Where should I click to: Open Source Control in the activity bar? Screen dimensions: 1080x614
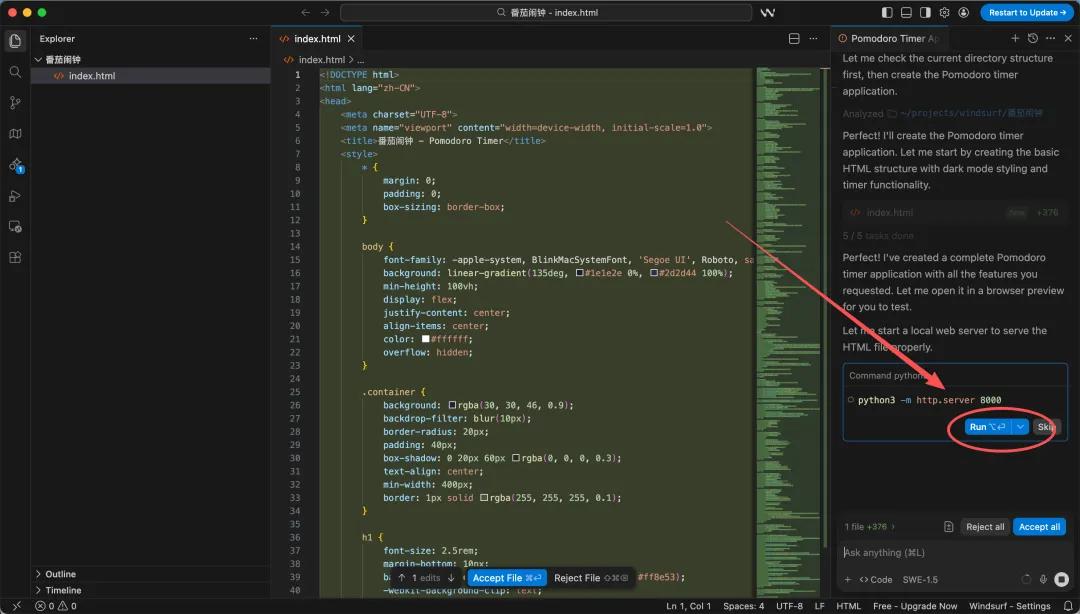pyautogui.click(x=15, y=103)
